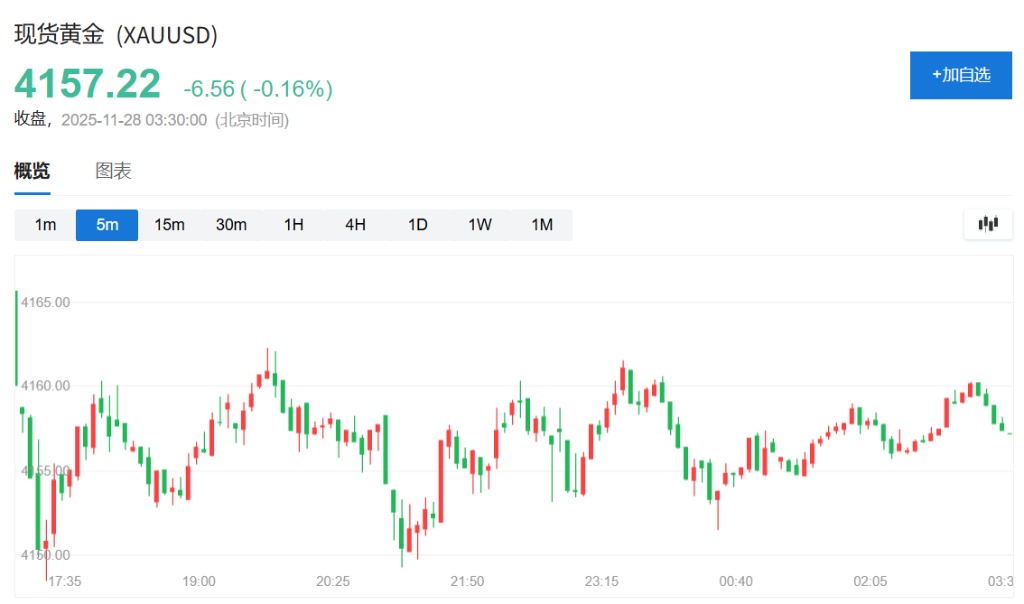Set chart interval to 1H
The width and height of the screenshot is (1024, 604).
click(x=293, y=225)
